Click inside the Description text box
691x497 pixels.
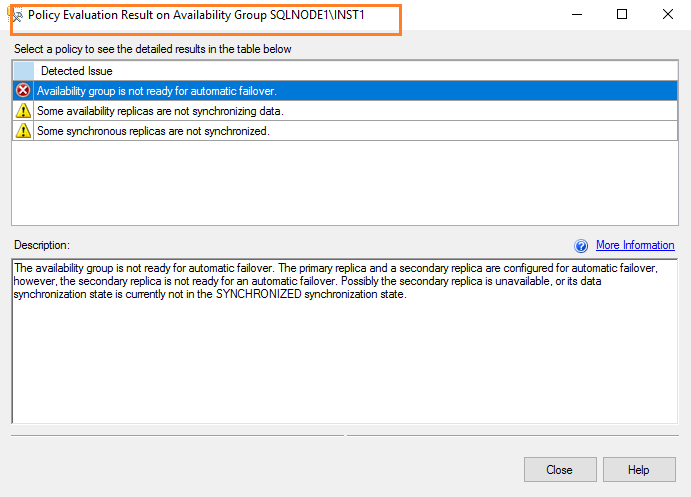click(345, 341)
